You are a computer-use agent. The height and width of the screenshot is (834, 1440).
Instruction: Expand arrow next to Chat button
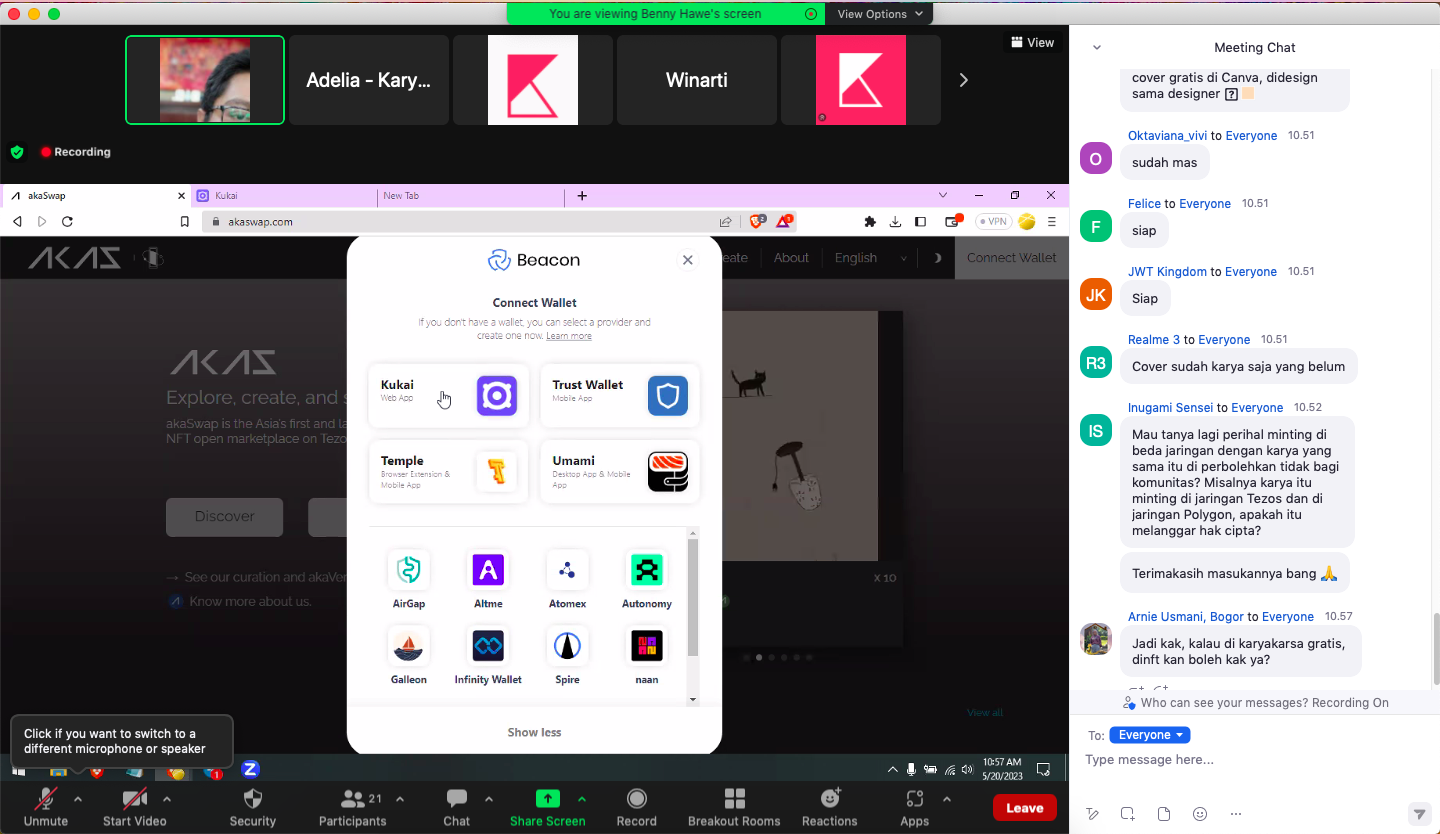click(x=489, y=799)
